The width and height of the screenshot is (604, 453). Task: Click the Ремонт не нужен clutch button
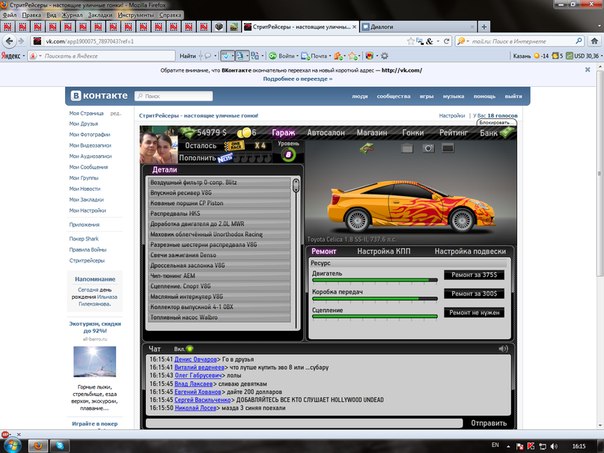pos(474,312)
